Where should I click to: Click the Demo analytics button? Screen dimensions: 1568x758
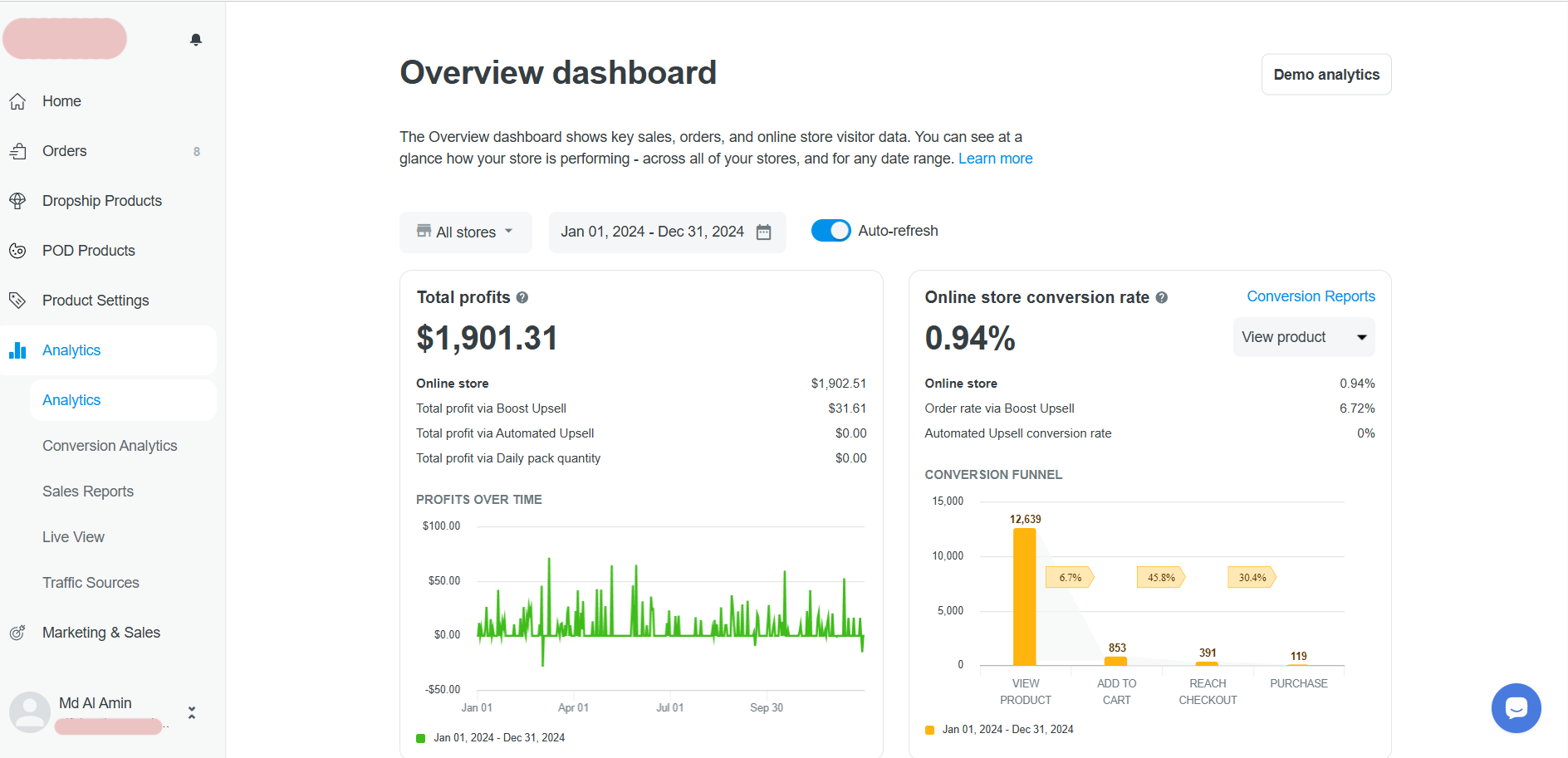pos(1325,75)
